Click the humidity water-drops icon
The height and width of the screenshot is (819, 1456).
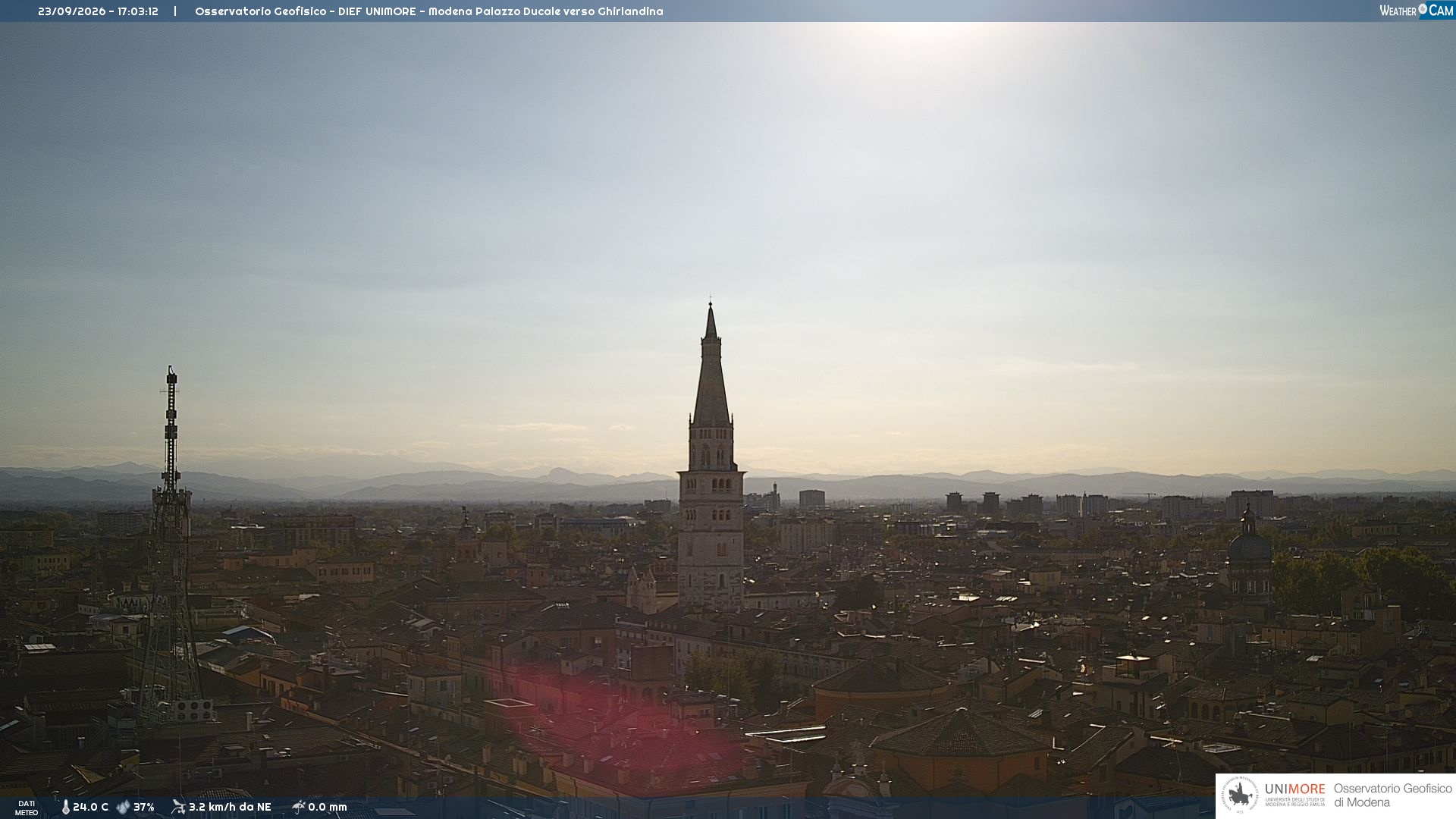click(123, 808)
